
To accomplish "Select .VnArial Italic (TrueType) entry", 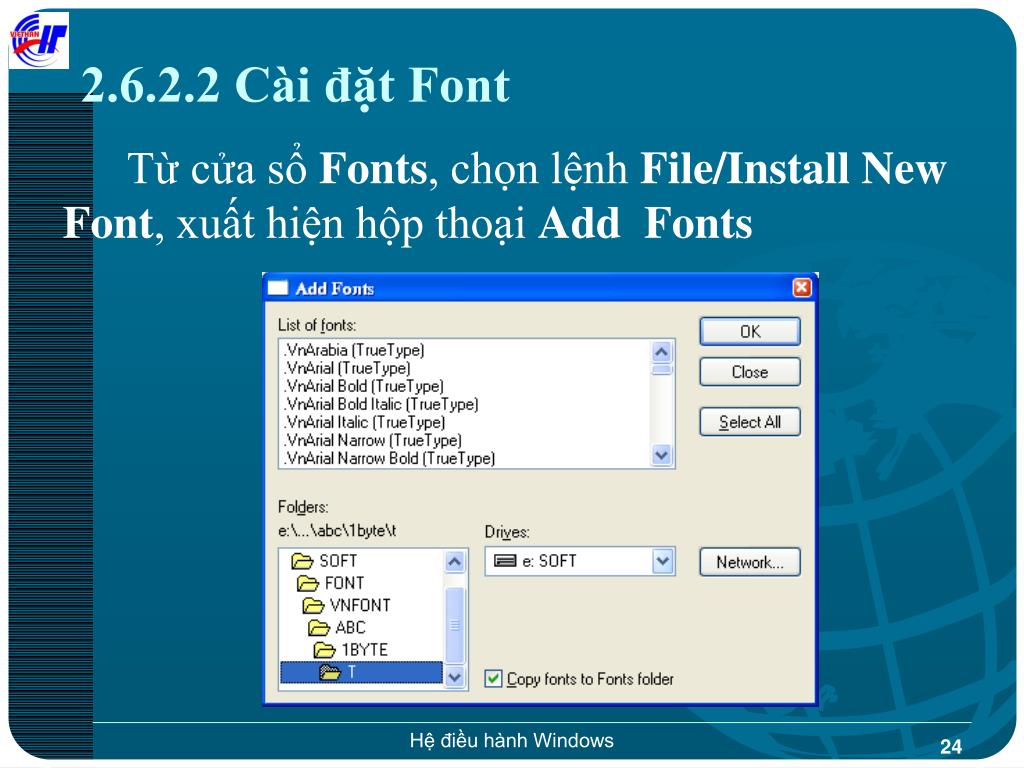I will click(x=365, y=422).
